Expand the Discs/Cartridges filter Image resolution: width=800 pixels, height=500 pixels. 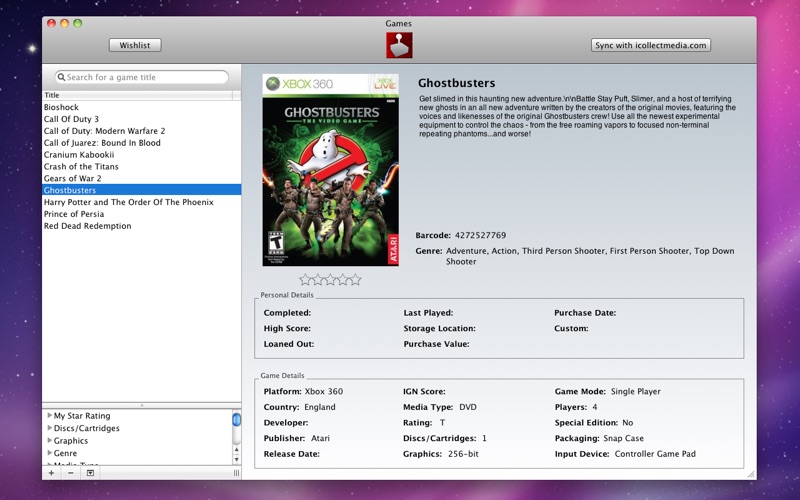click(x=49, y=428)
